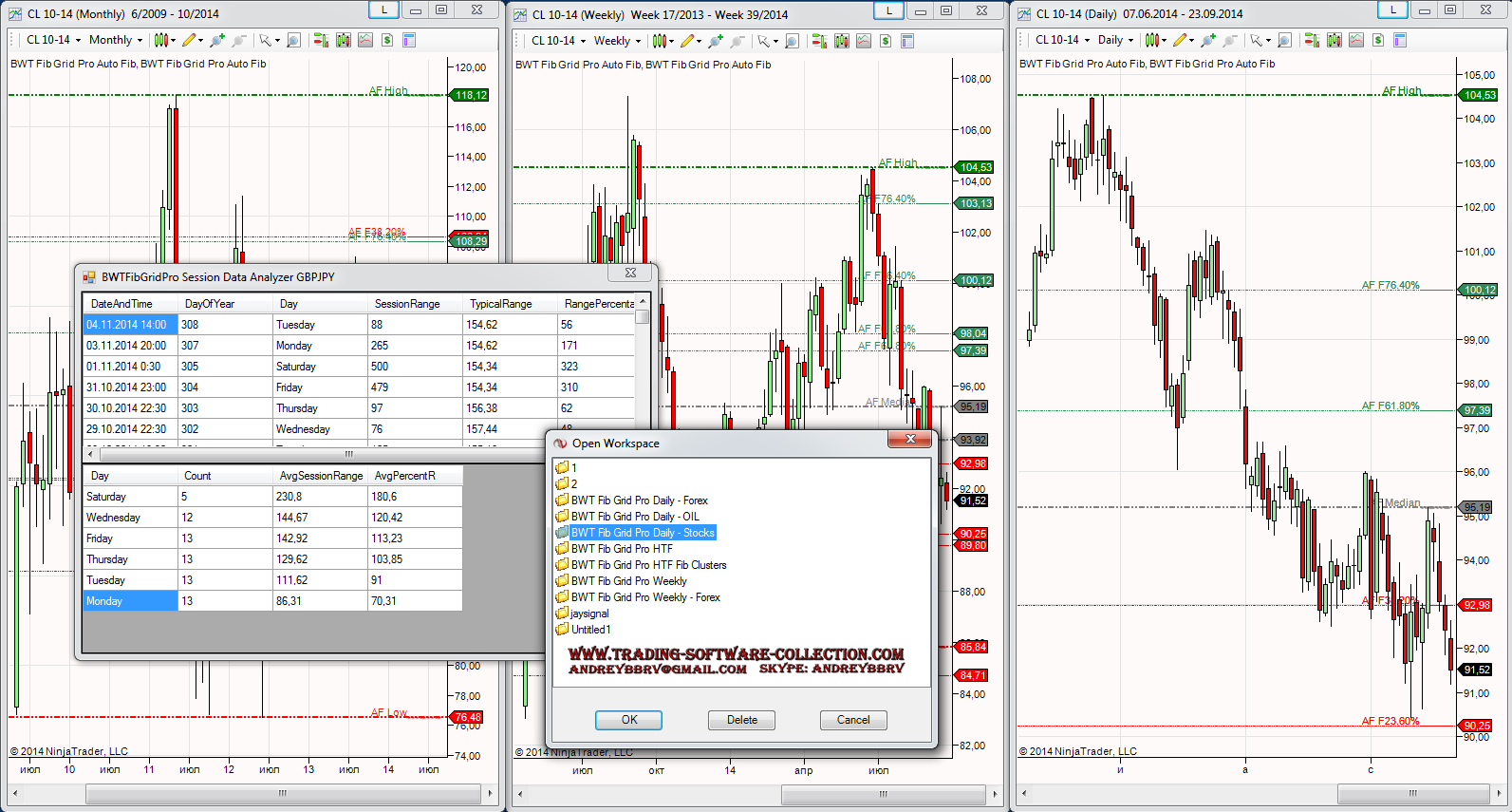Click the zoom frame magnifier icon in Weekly chart
Image resolution: width=1512 pixels, height=812 pixels.
click(792, 41)
